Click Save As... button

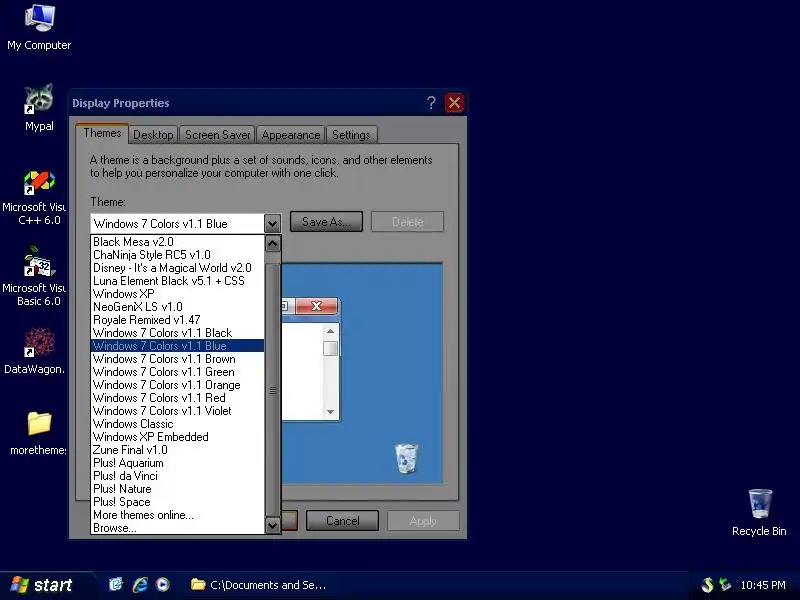tap(327, 222)
